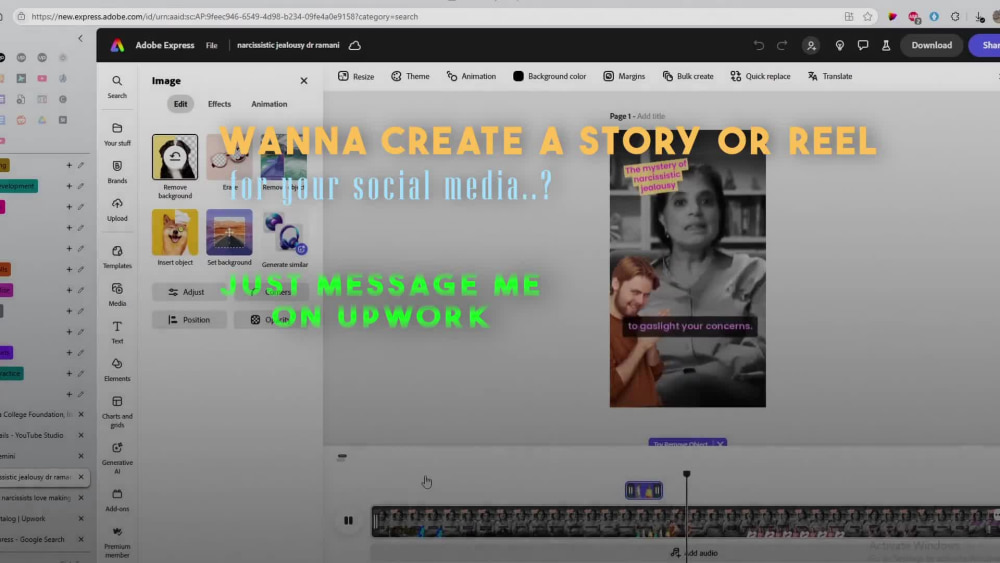This screenshot has width=1000, height=563.
Task: Switch to the Effects tab
Action: coord(219,104)
